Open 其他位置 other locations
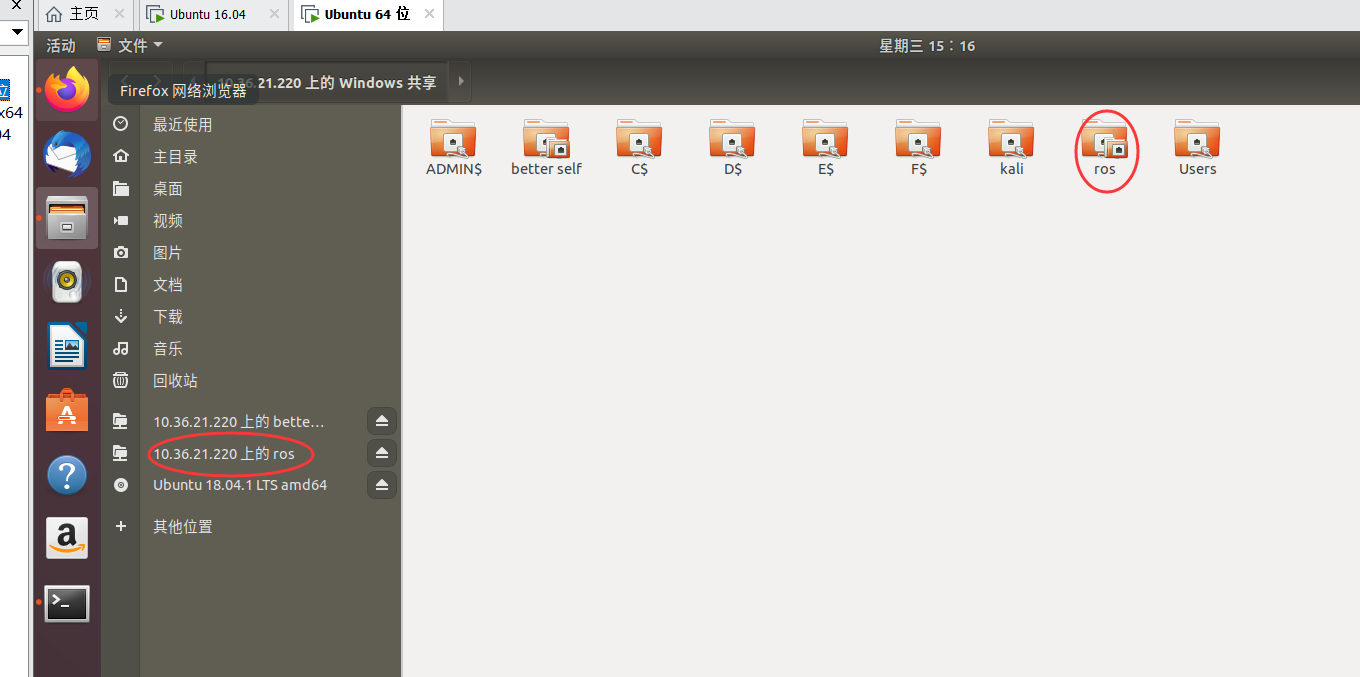 [250, 526]
